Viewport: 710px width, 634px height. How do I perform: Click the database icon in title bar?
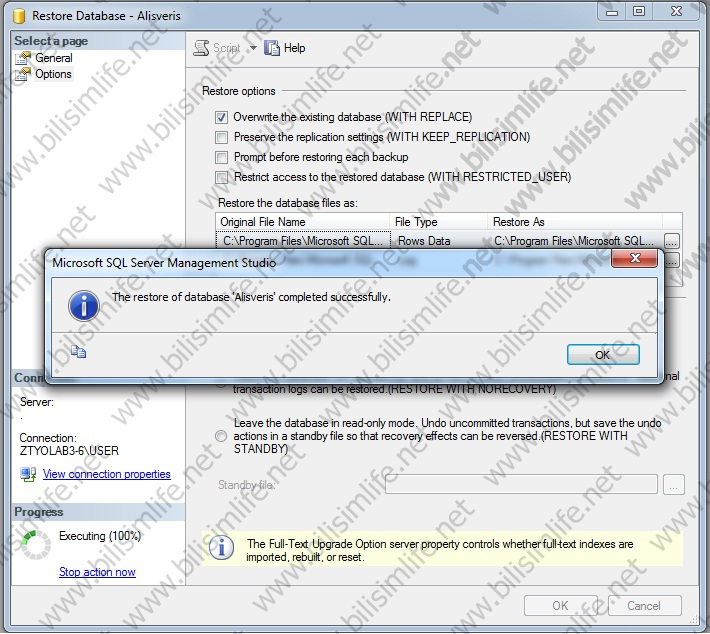click(x=15, y=15)
